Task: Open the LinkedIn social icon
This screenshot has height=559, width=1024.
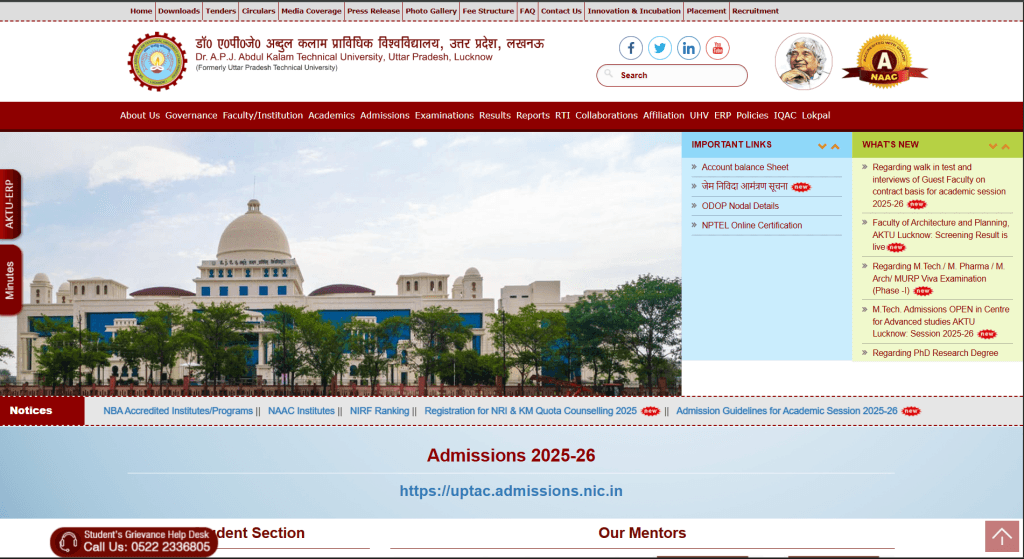Action: (688, 48)
